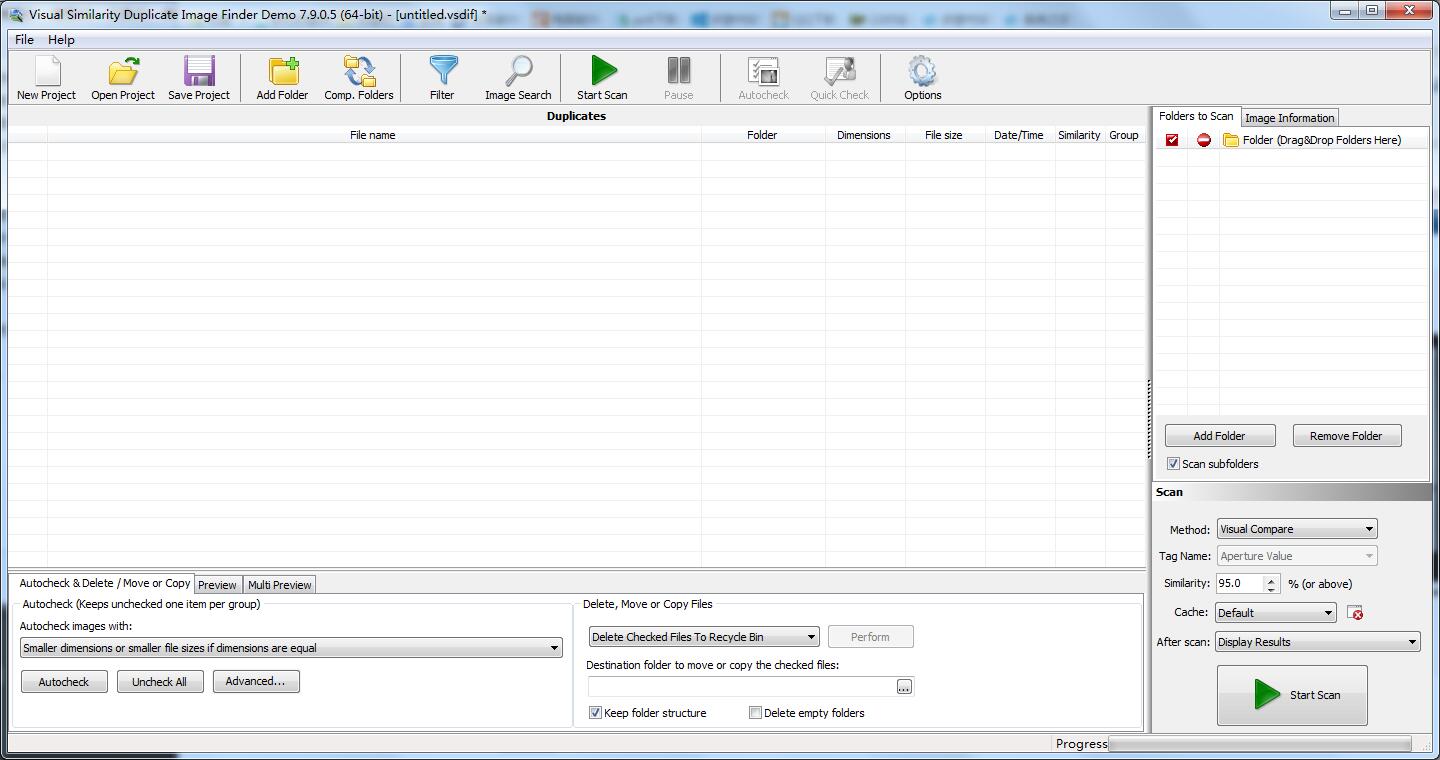Click the Quick Check toolbar icon
Viewport: 1440px width, 760px height.
[x=839, y=78]
